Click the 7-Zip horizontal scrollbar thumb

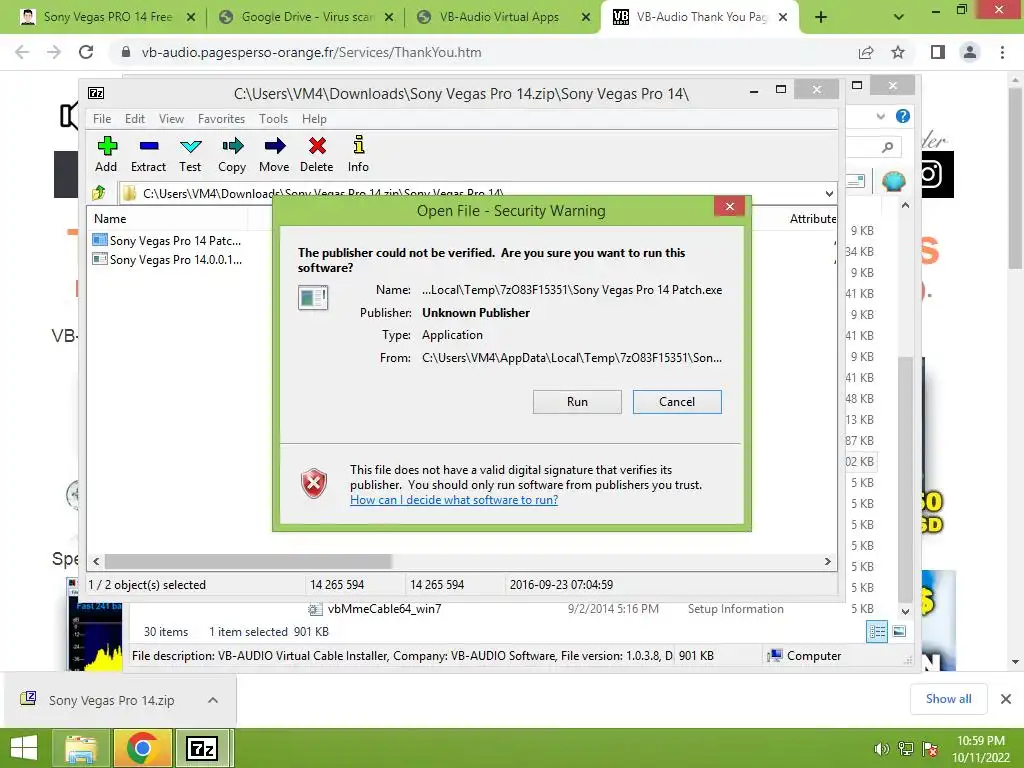coord(248,561)
